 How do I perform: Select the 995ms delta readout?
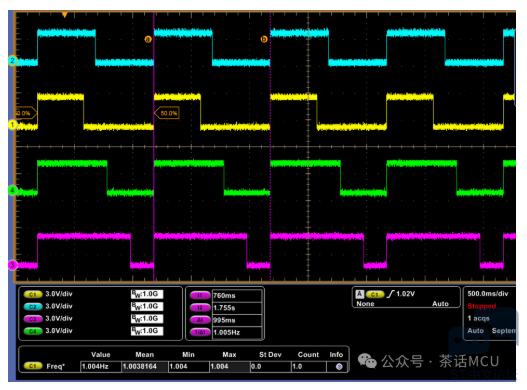pos(237,320)
